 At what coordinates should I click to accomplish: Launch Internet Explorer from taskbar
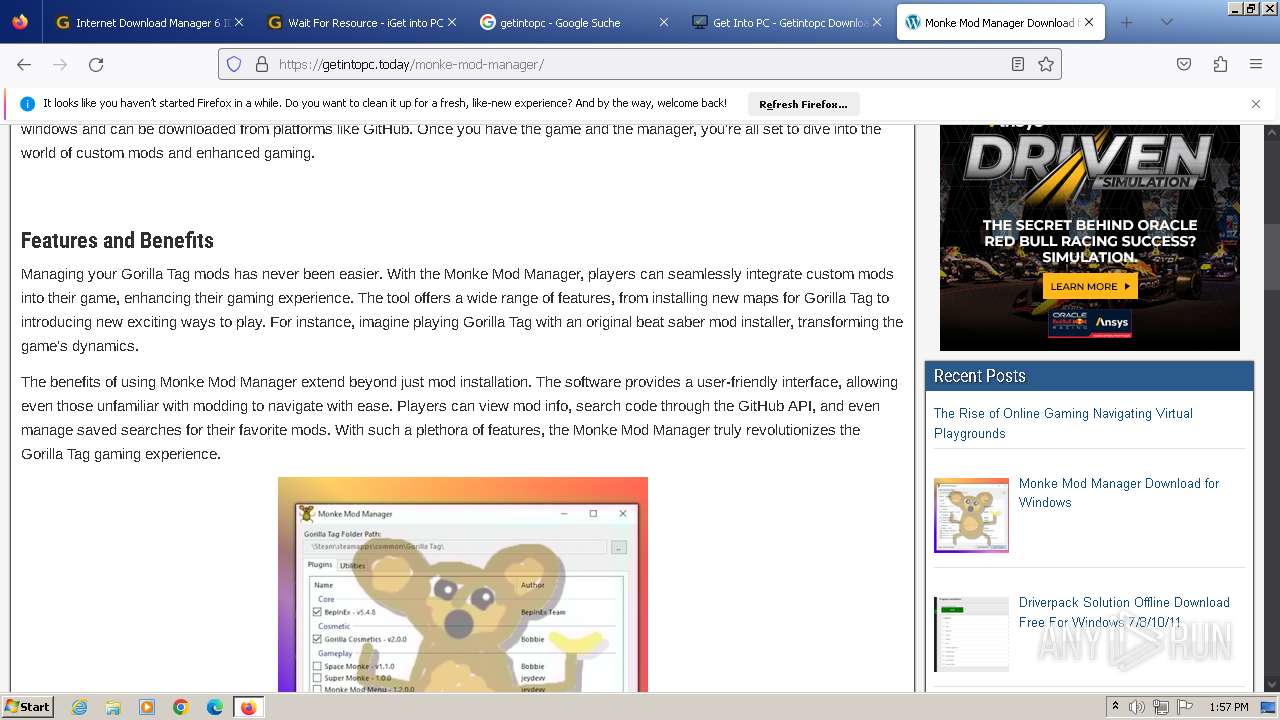point(79,707)
